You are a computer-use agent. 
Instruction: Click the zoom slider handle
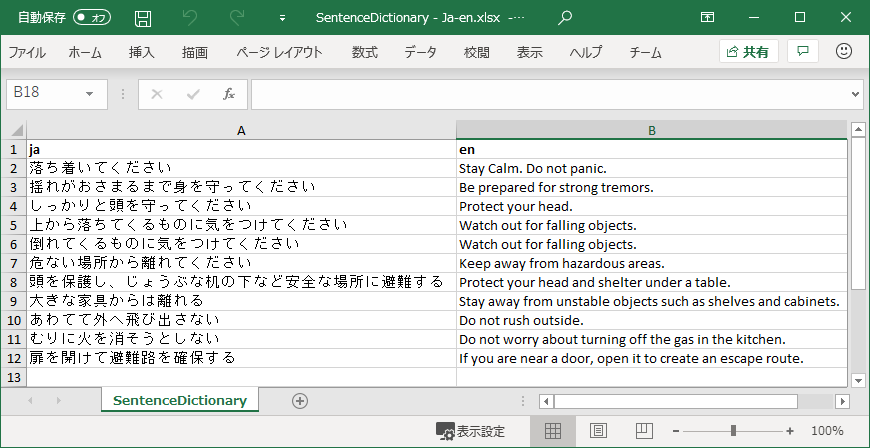click(x=734, y=431)
